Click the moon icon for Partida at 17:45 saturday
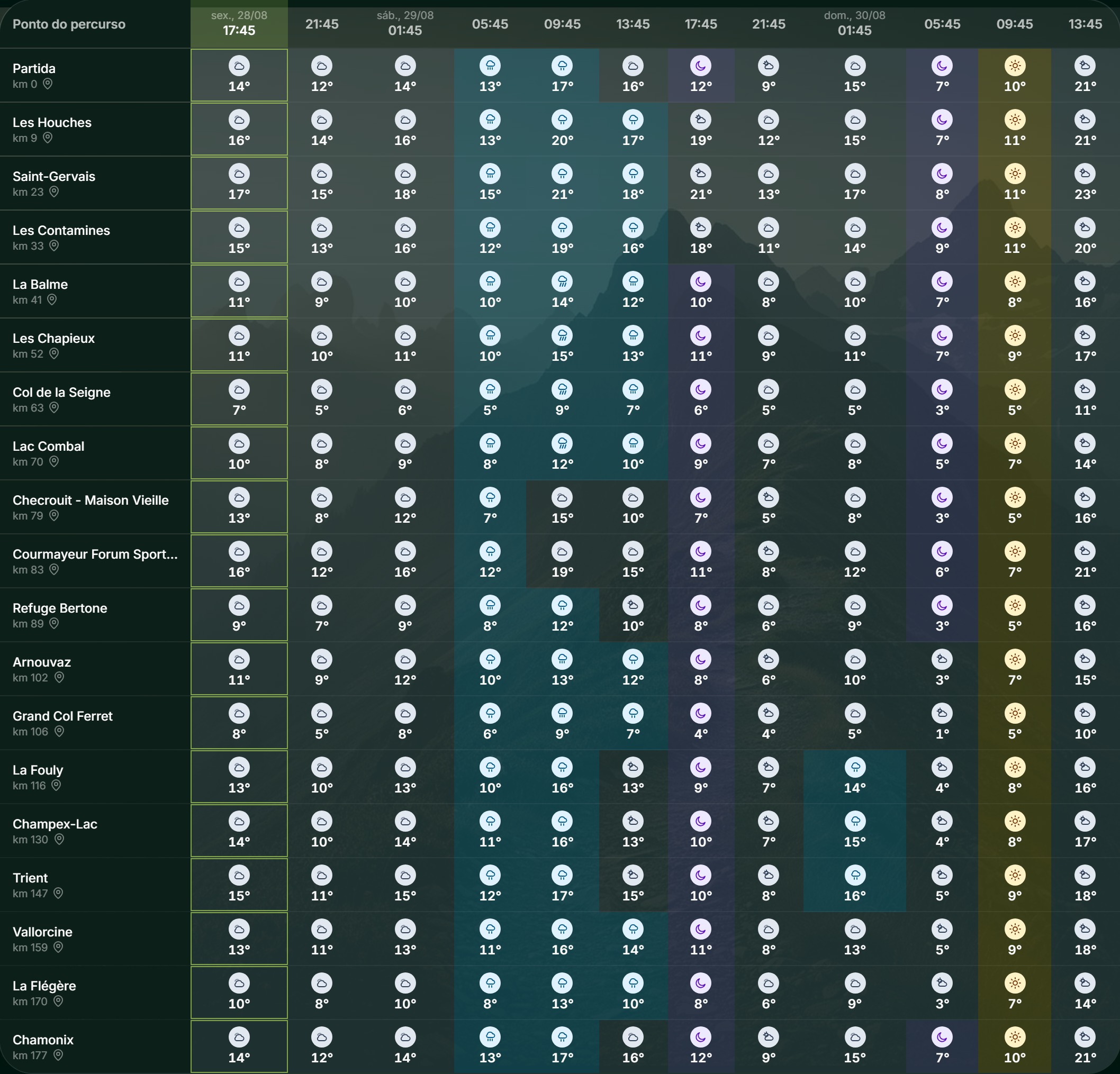The image size is (1120, 1074). coord(701,66)
